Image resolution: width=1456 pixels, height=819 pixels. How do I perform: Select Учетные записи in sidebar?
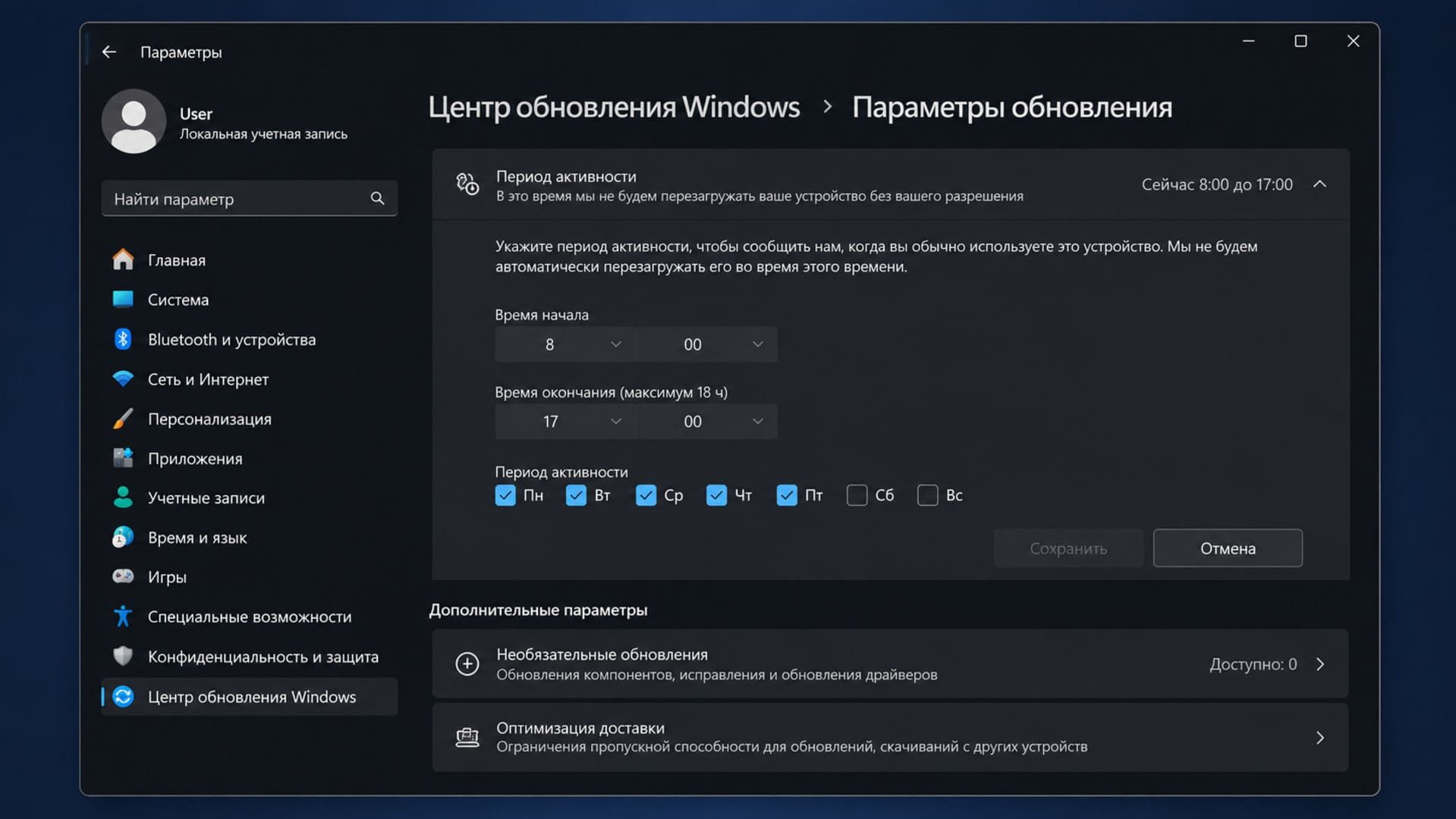click(249, 497)
